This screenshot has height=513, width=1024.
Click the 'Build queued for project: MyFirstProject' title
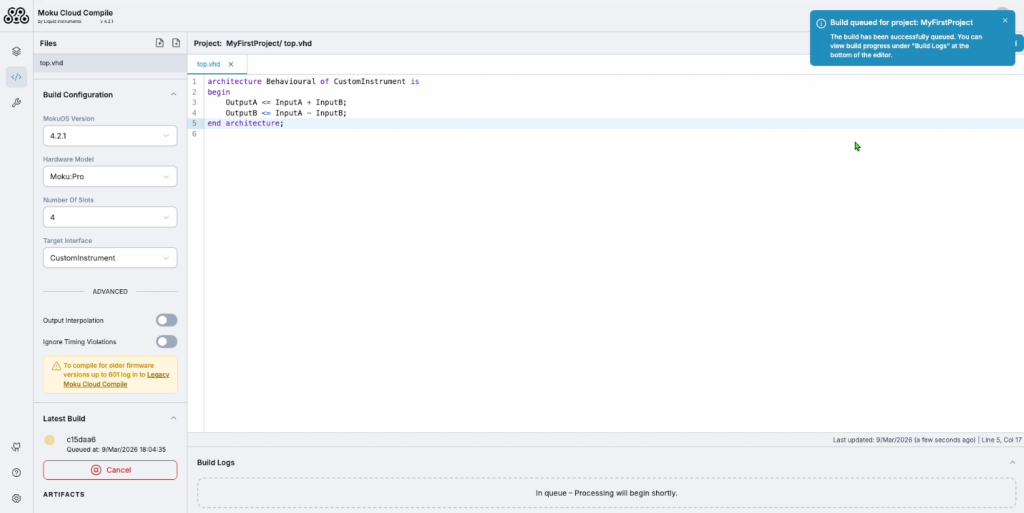(901, 22)
